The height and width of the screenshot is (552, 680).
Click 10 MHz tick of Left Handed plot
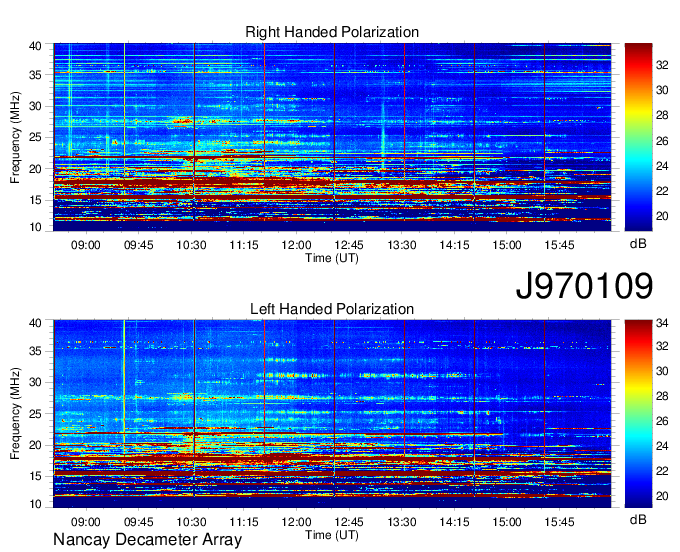[35, 504]
